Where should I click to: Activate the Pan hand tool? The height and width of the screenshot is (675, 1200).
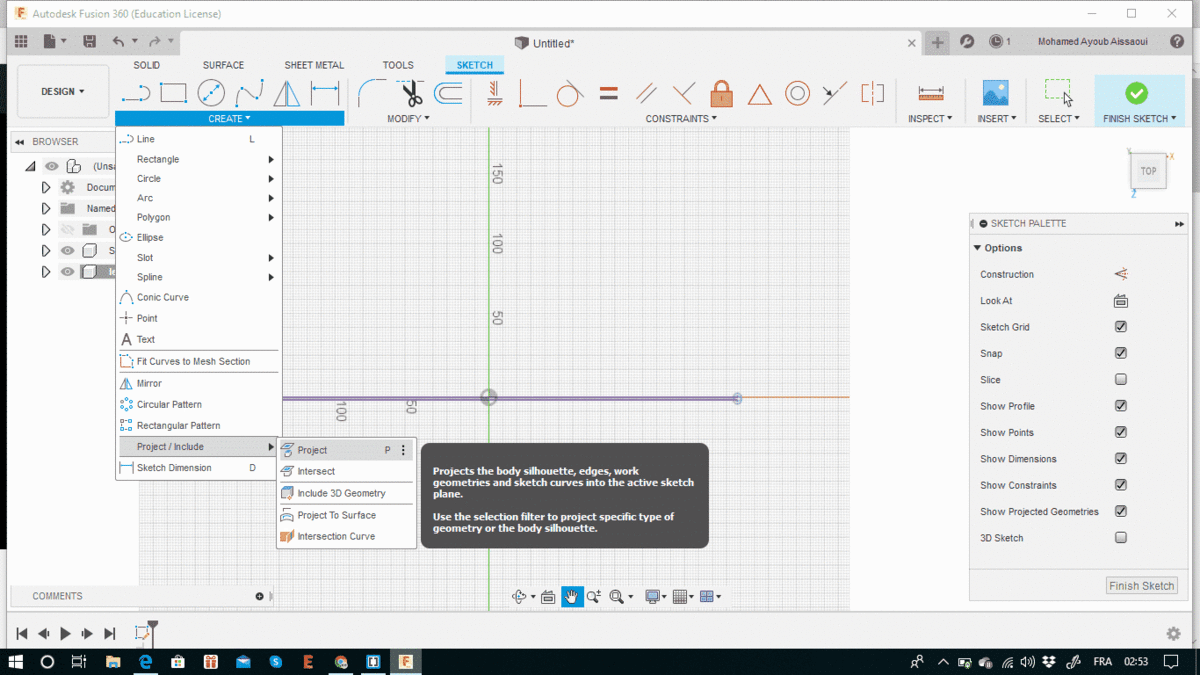[572, 597]
